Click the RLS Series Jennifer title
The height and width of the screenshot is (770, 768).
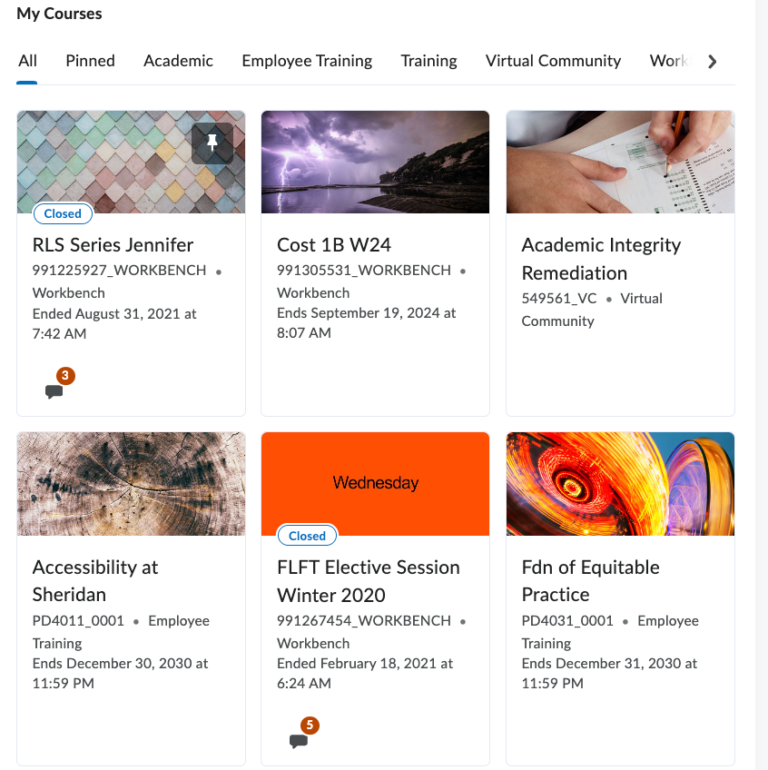point(113,245)
